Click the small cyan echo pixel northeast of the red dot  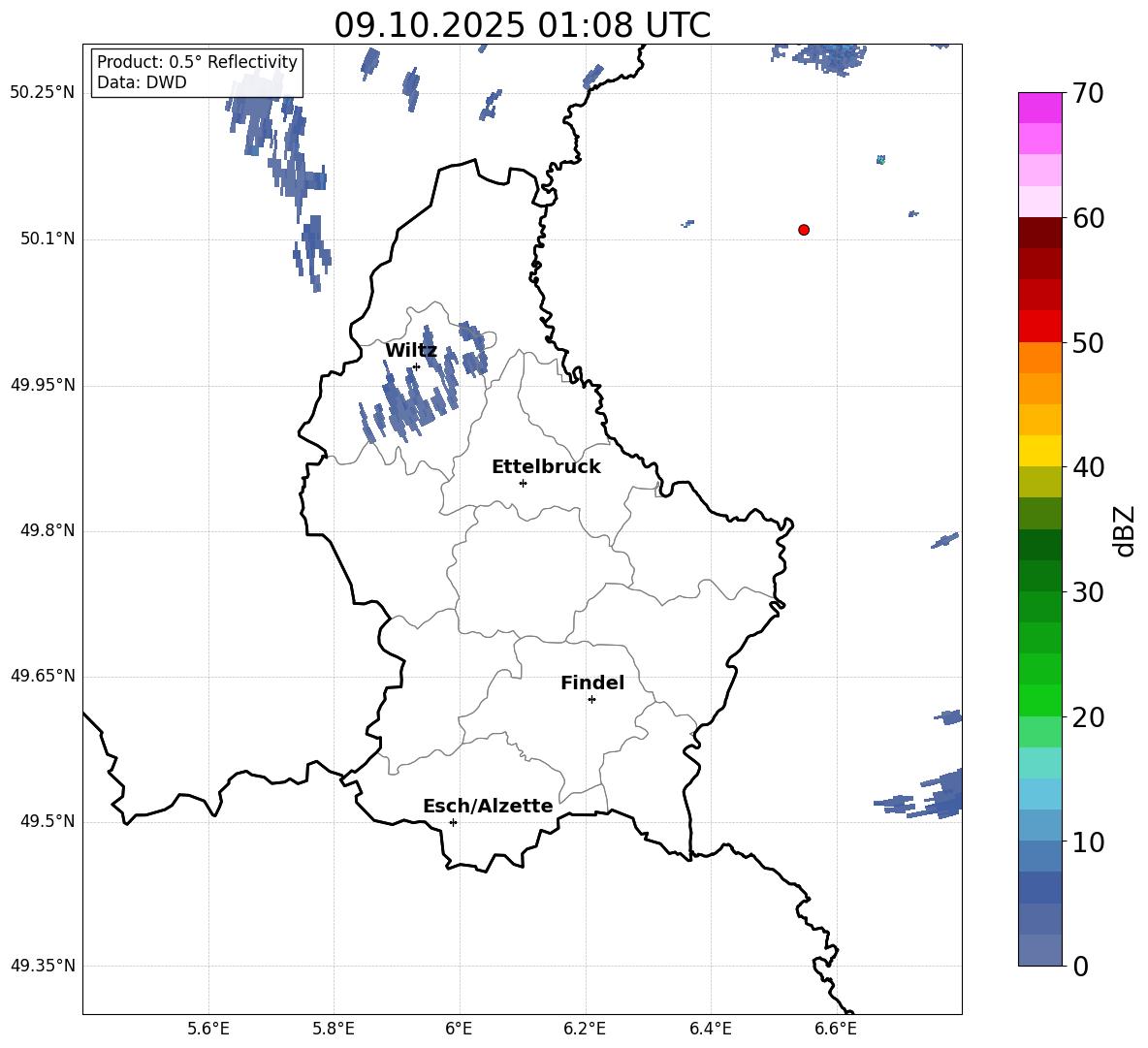pyautogui.click(x=880, y=160)
